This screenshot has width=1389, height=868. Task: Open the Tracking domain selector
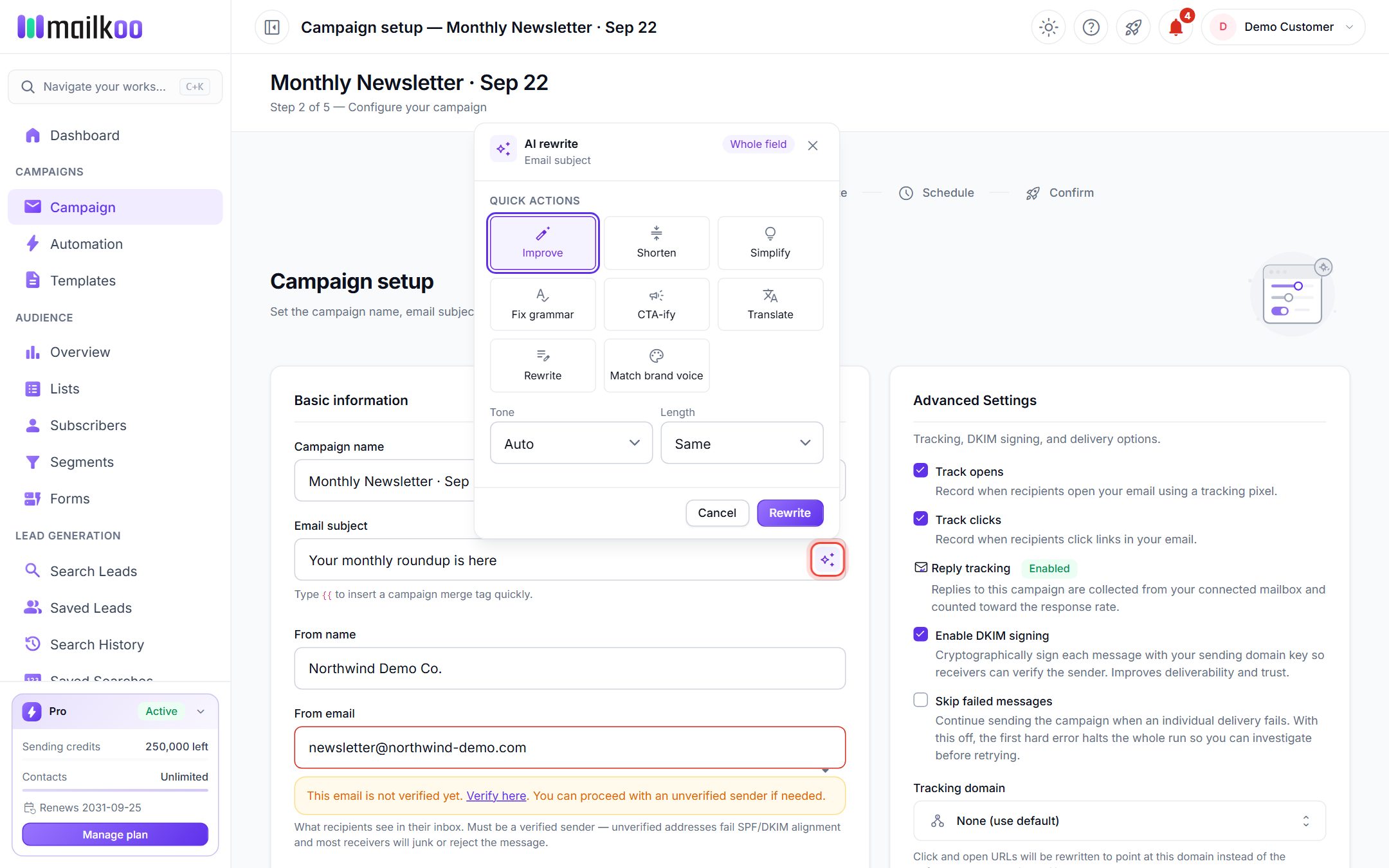click(x=1119, y=820)
